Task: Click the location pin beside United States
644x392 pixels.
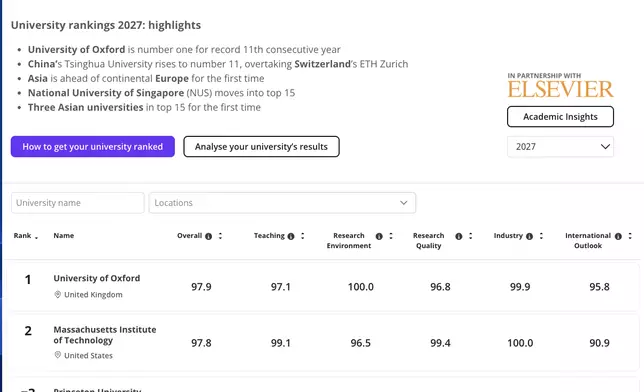Action: click(x=58, y=355)
